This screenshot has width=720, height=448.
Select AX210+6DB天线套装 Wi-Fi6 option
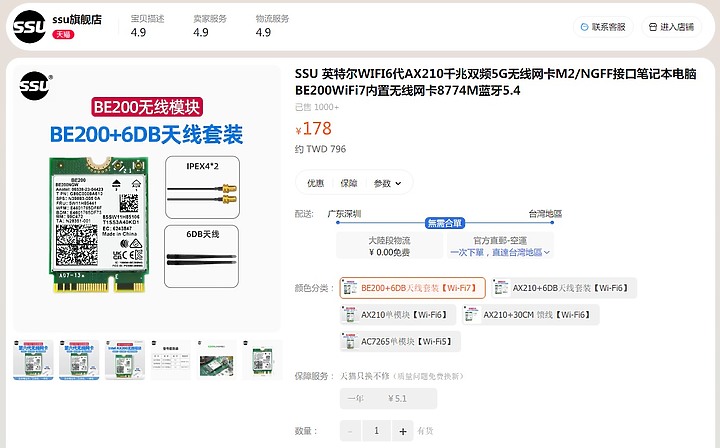click(564, 288)
